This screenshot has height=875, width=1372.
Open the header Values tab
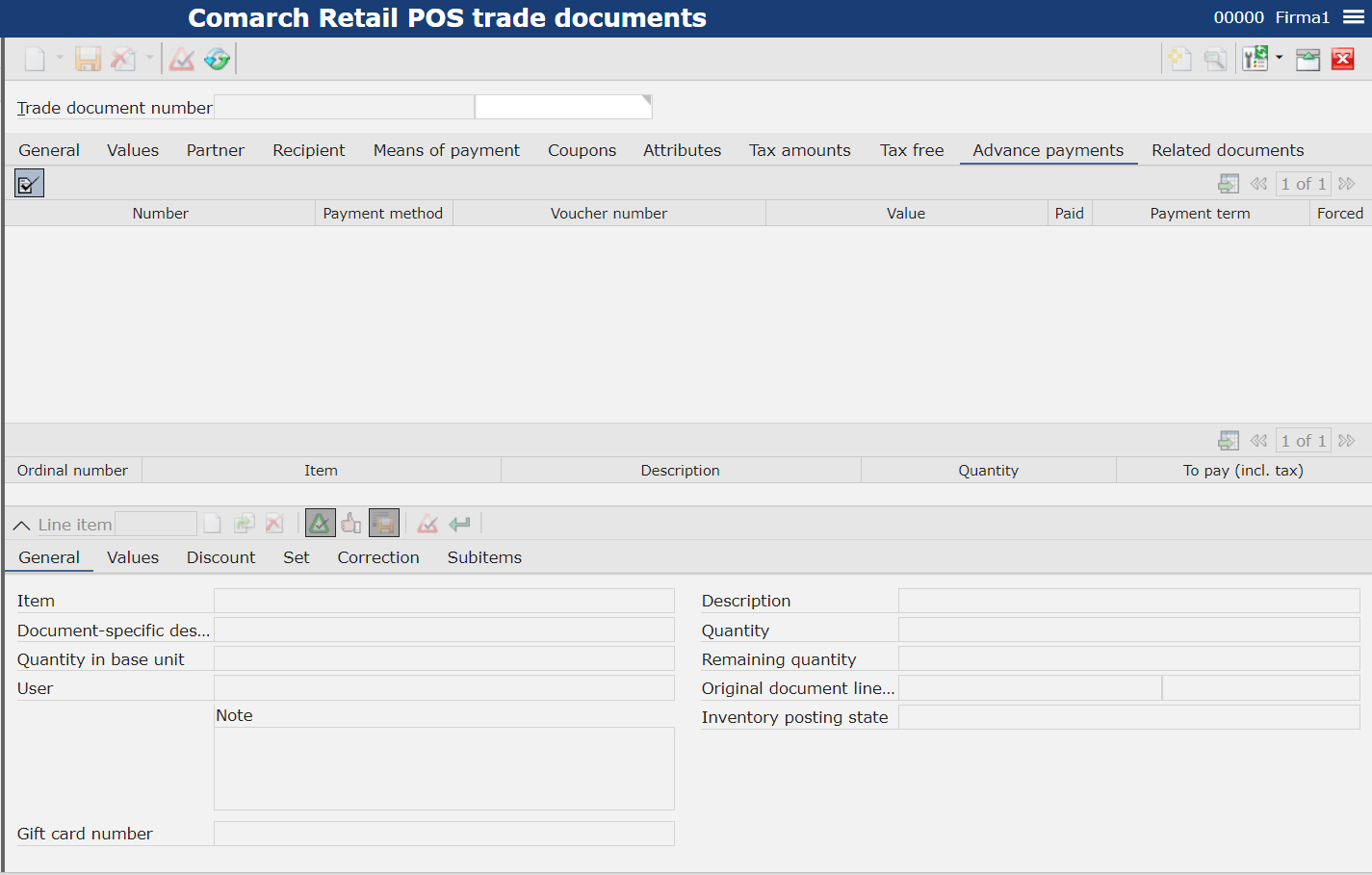tap(133, 150)
